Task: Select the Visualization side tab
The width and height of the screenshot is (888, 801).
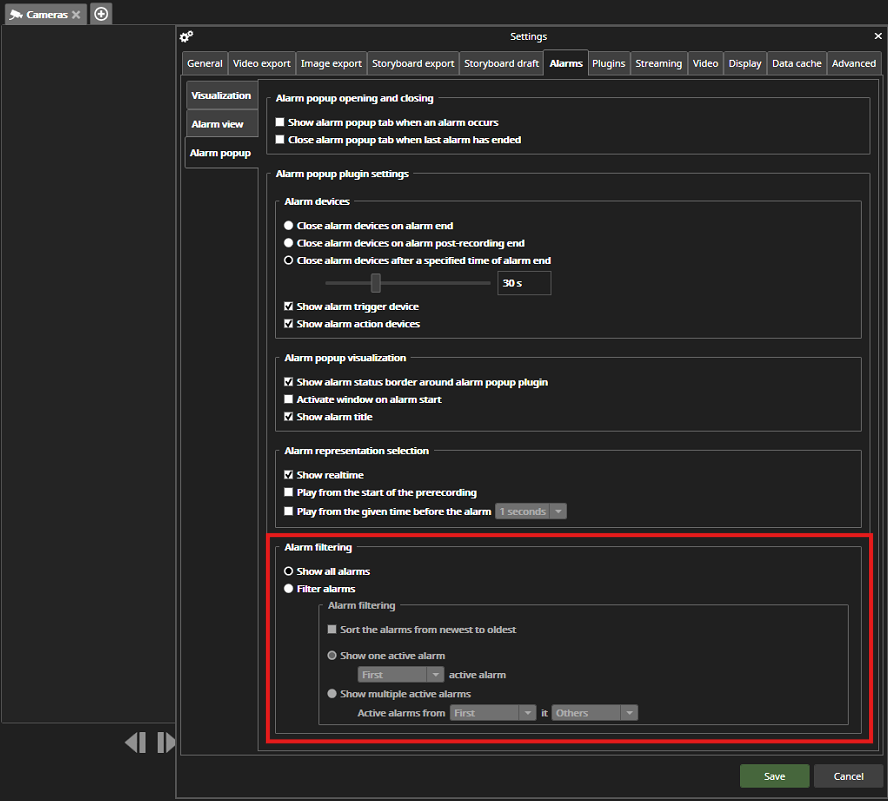Action: point(221,95)
